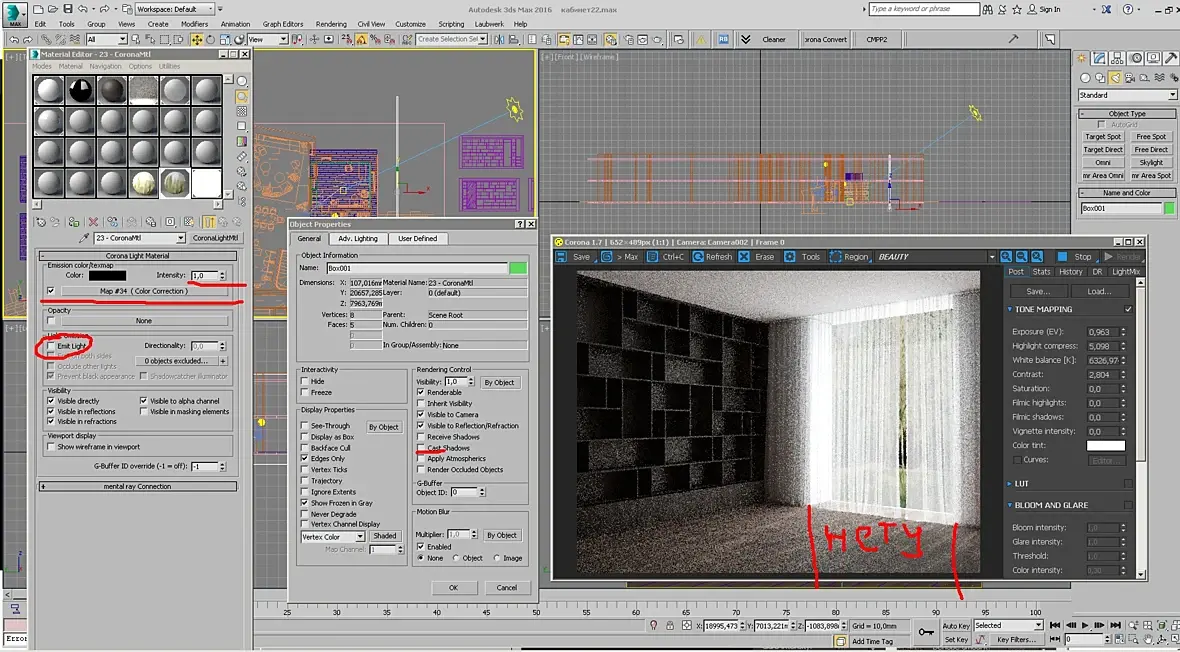1180x652 pixels.
Task: Enable the Emit Light checkbox
Action: pyautogui.click(x=51, y=346)
